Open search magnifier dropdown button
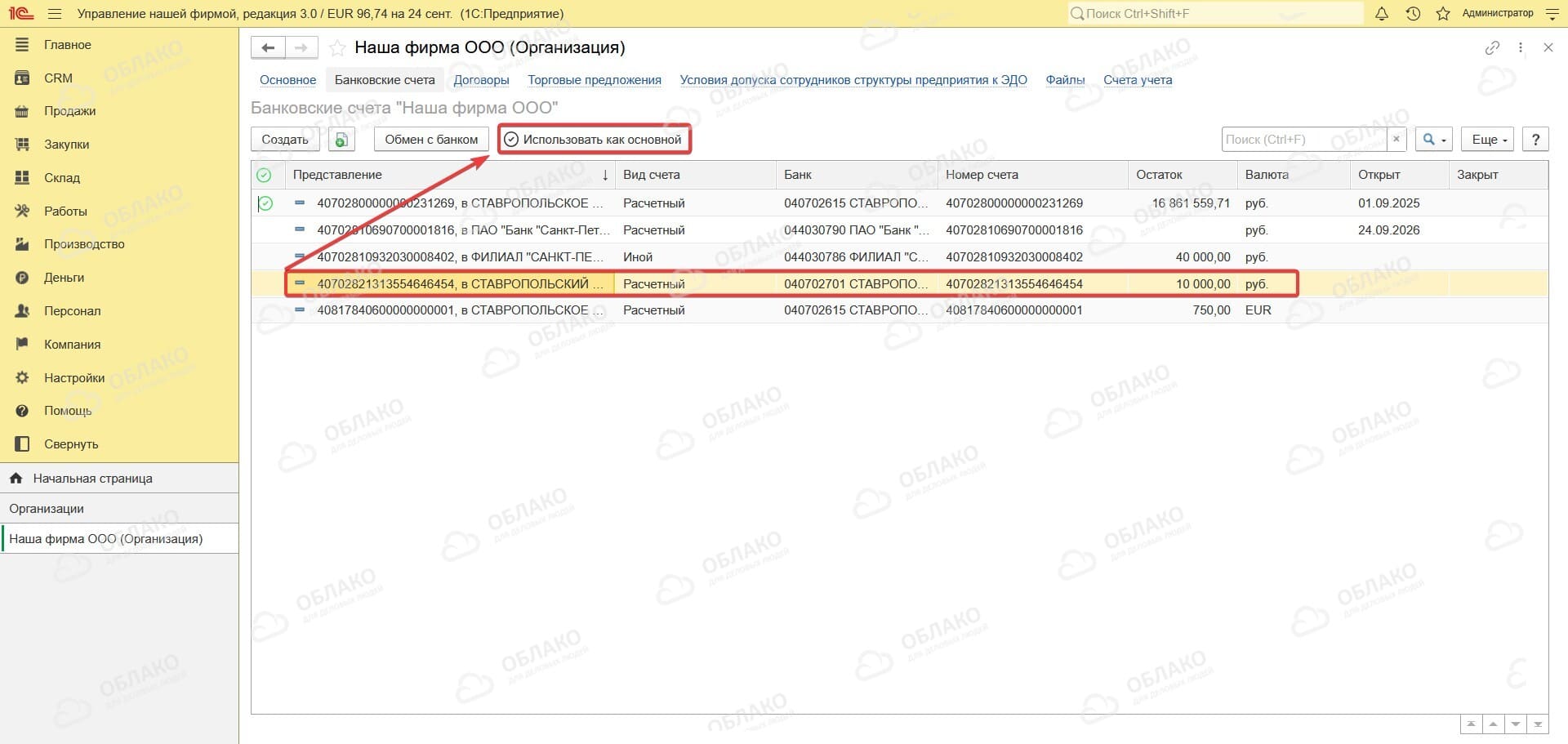Screen dimensions: 1568x744 point(1434,140)
